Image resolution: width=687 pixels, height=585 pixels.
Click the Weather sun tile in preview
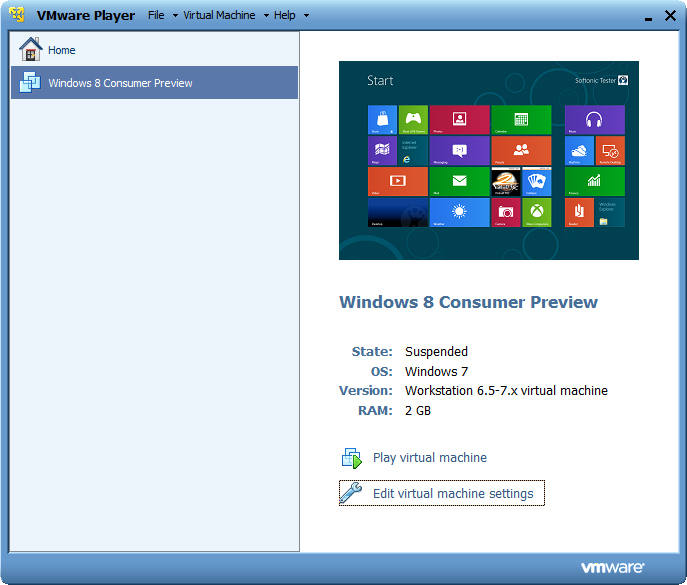(x=459, y=212)
